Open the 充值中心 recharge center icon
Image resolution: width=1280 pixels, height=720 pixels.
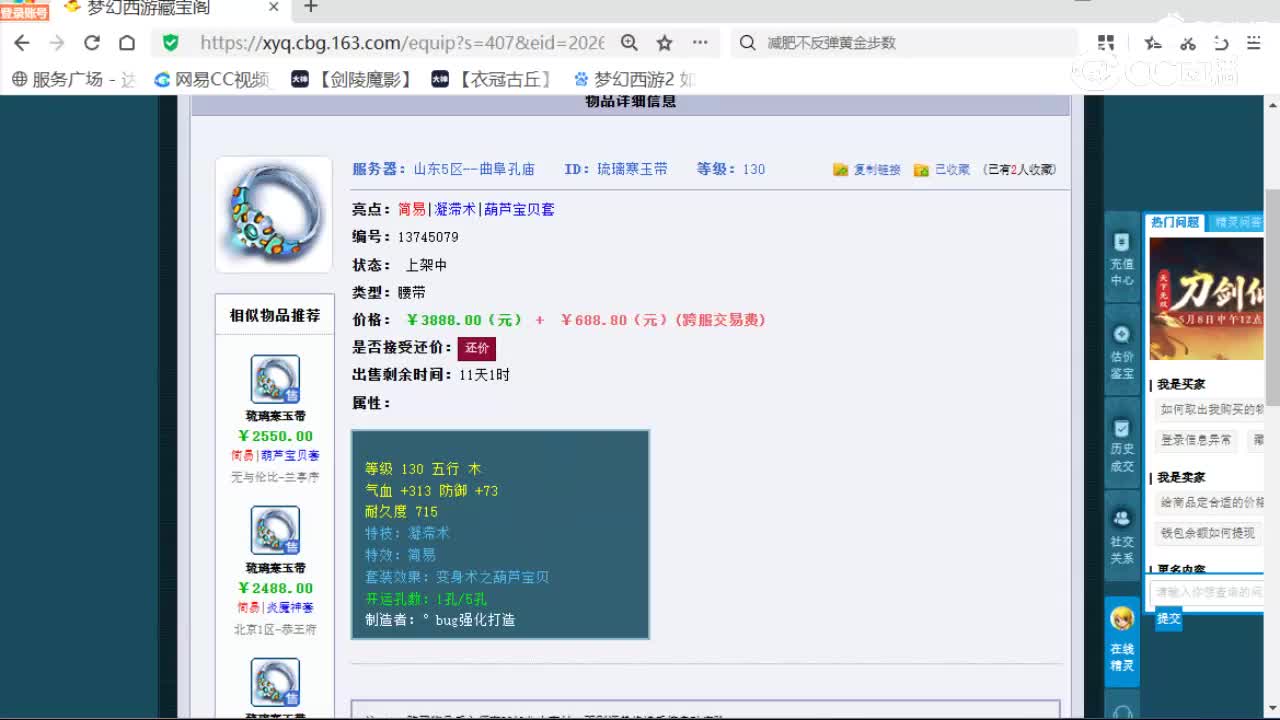click(x=1122, y=260)
